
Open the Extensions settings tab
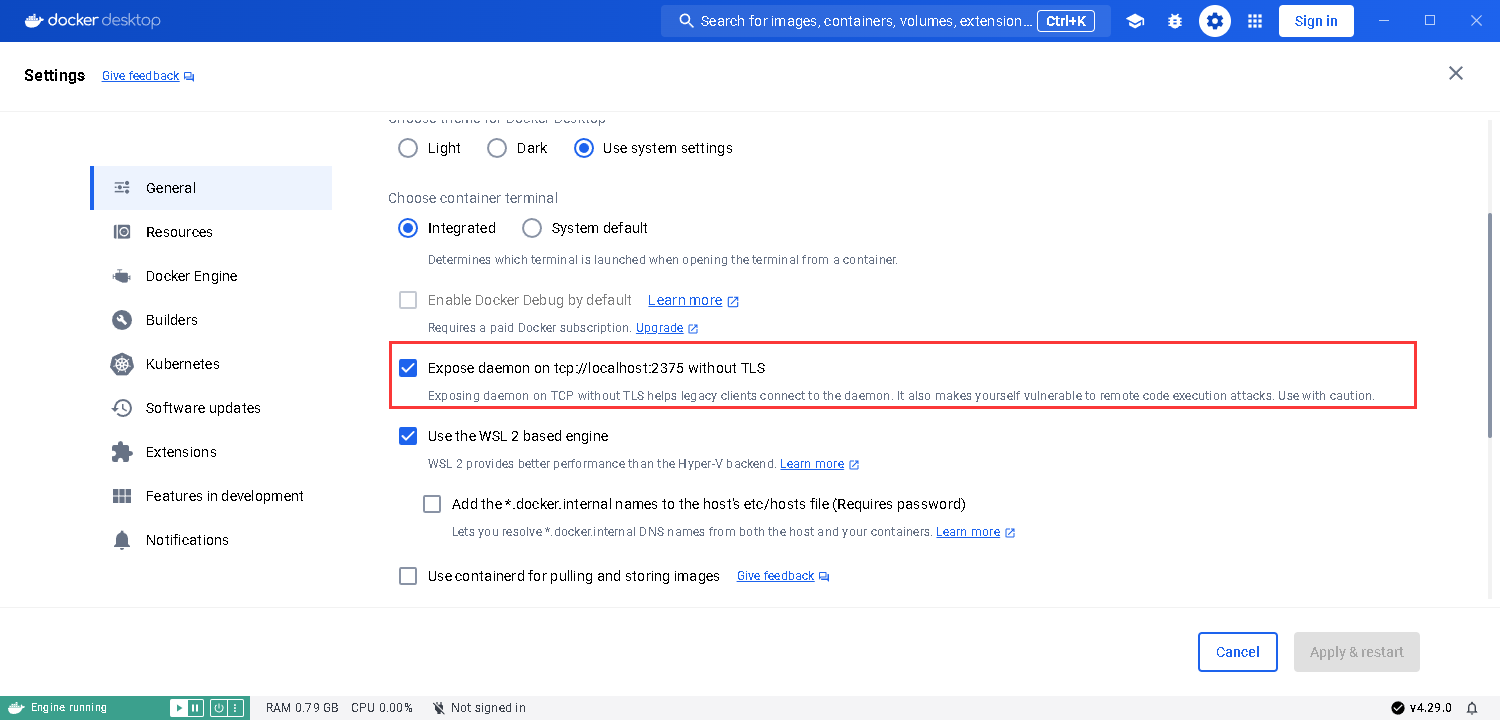tap(211, 452)
